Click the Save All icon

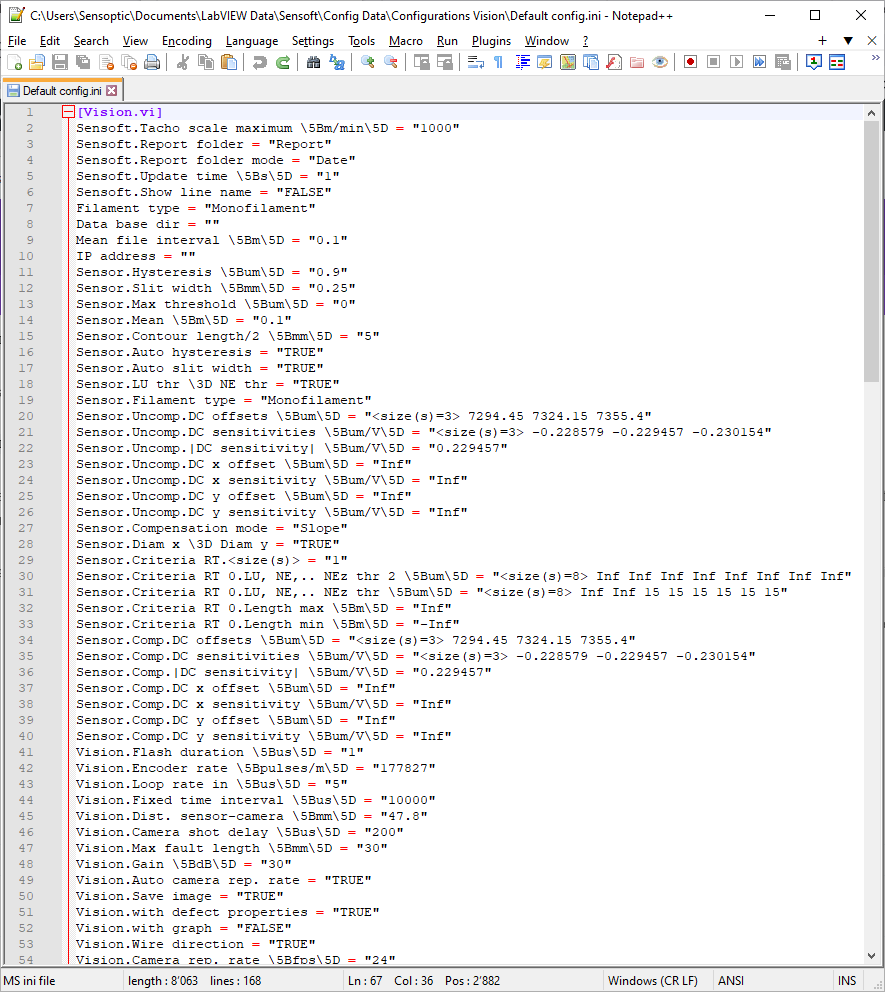pos(83,62)
